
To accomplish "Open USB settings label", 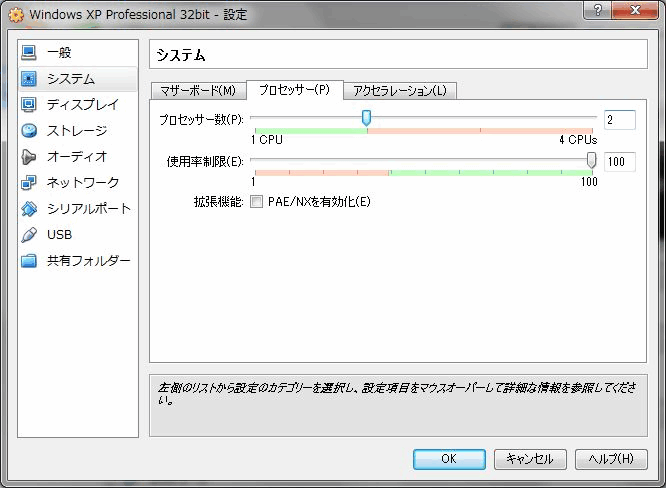I will (x=59, y=234).
